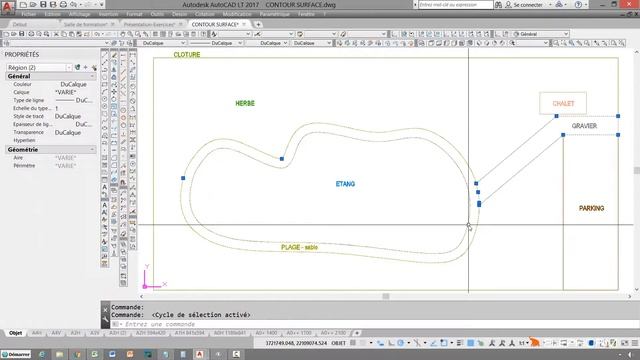Open the Help question mark icon
Viewport: 640px width, 360px height.
[578, 5]
